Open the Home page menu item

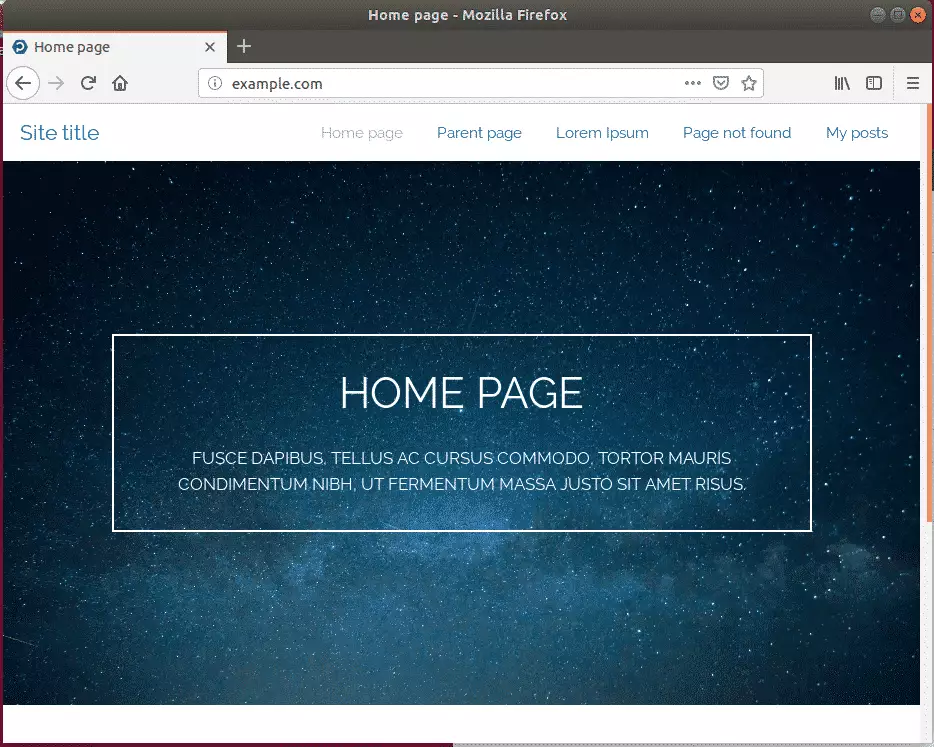click(362, 133)
